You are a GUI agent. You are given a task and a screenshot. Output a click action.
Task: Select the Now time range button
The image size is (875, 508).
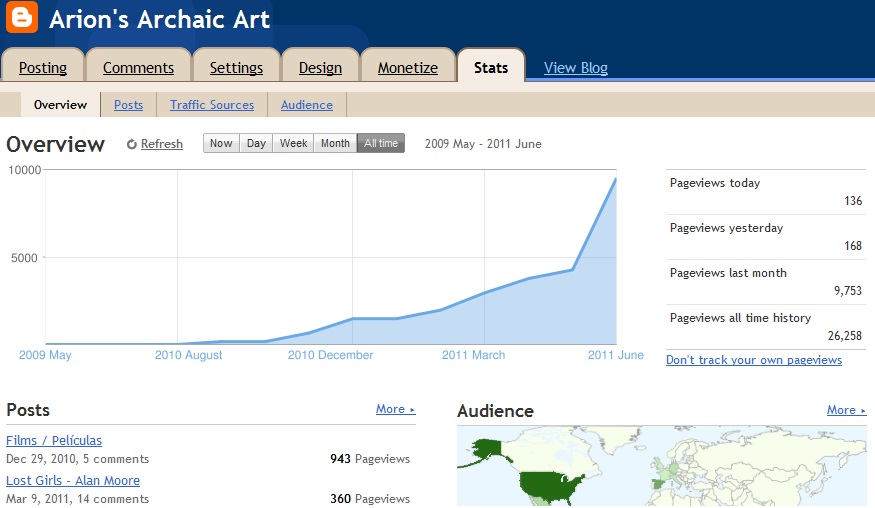[x=221, y=143]
